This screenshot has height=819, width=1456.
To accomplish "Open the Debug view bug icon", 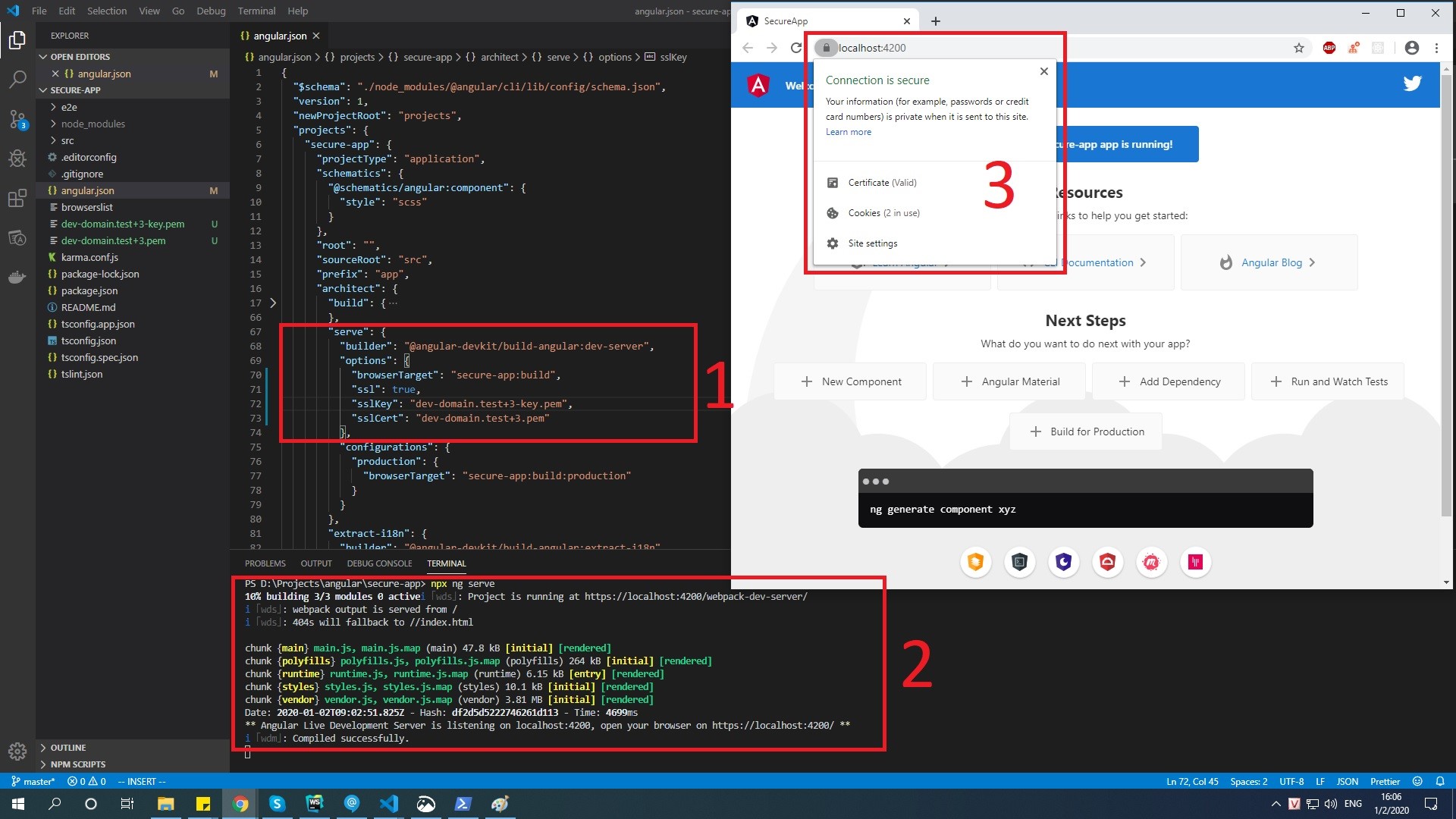I will [17, 158].
